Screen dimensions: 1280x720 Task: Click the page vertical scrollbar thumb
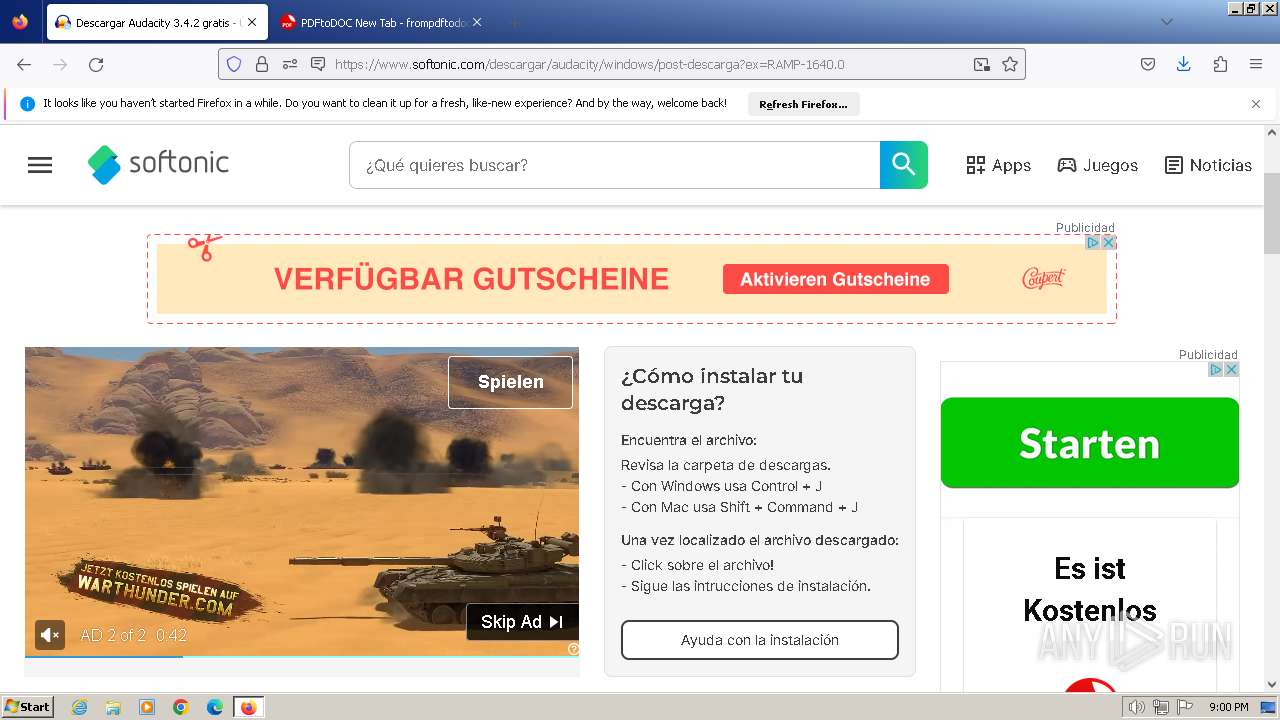[x=1272, y=214]
